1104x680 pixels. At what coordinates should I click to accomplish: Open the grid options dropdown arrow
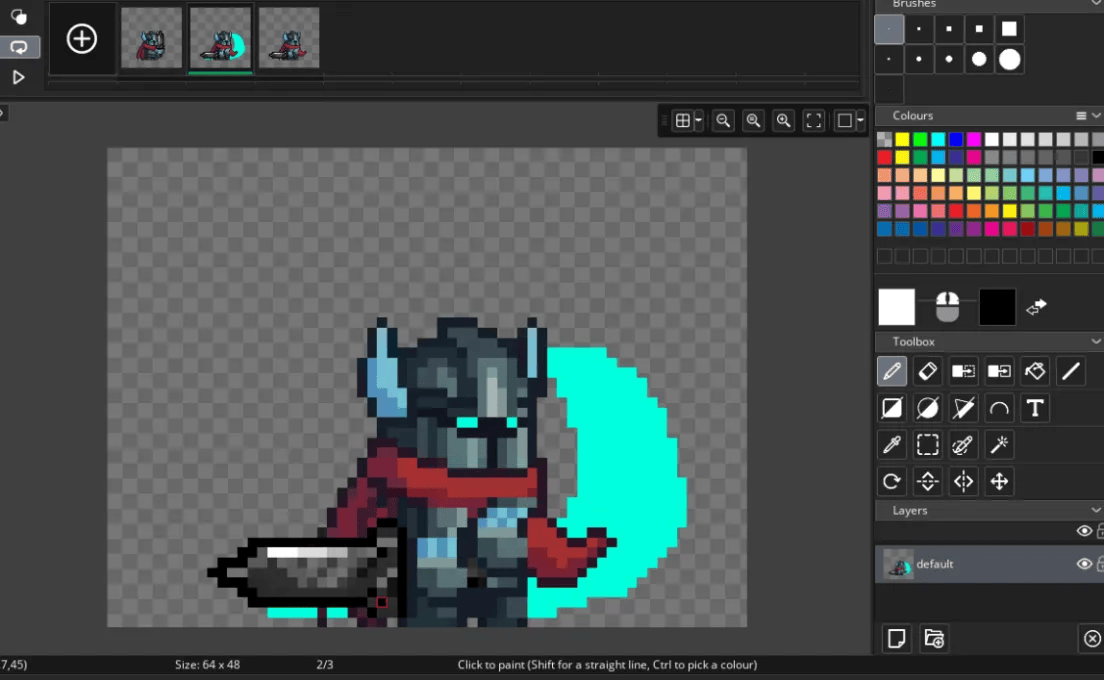(x=698, y=120)
